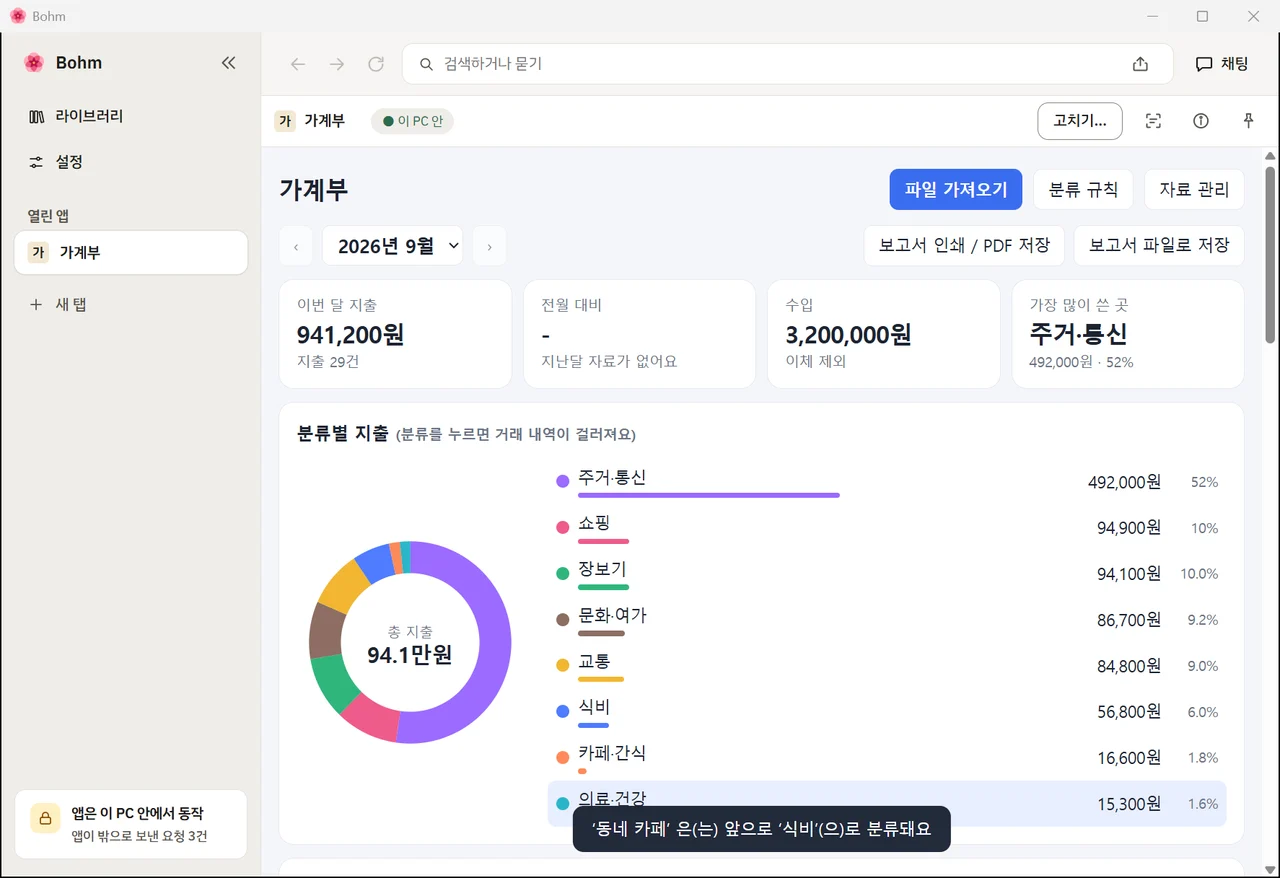
Task: Click the search or ask input field
Action: [x=787, y=64]
